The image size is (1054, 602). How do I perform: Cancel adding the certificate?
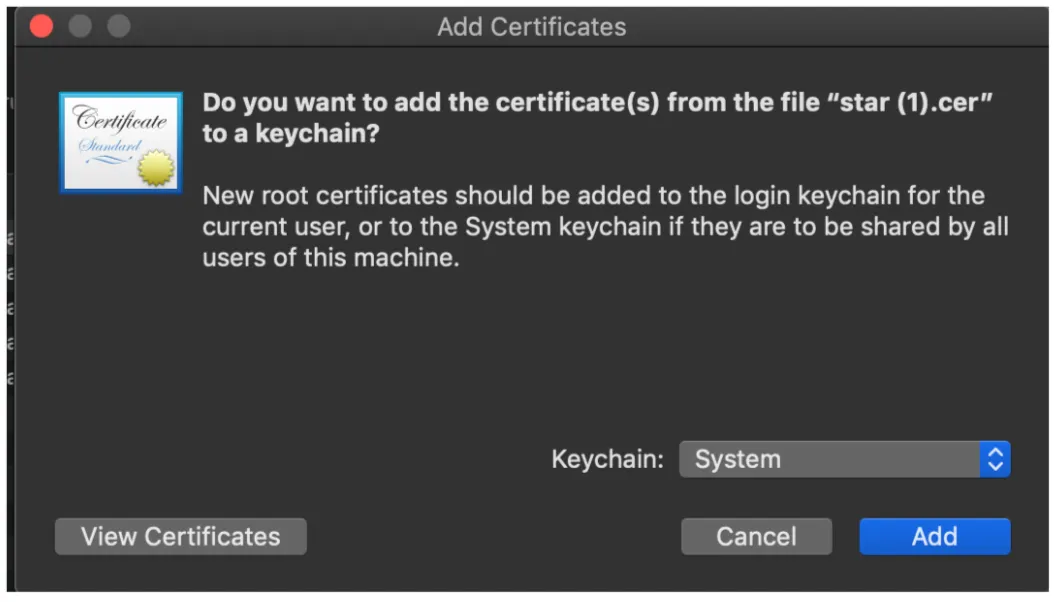coord(756,536)
